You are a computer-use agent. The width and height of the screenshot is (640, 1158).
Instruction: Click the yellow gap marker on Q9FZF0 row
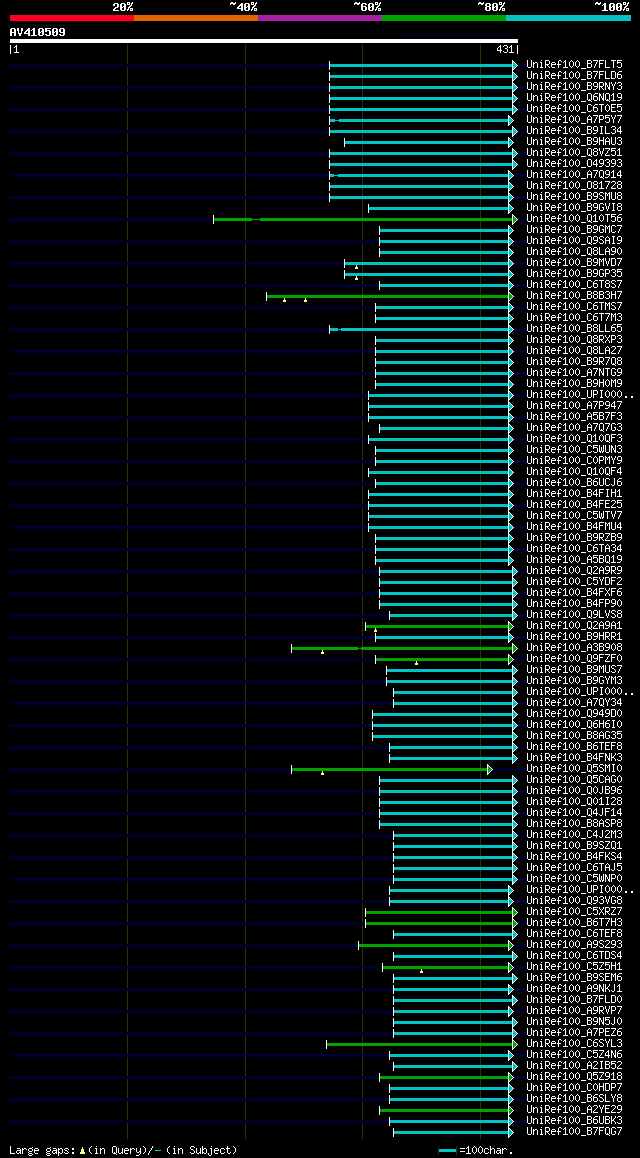click(416, 663)
